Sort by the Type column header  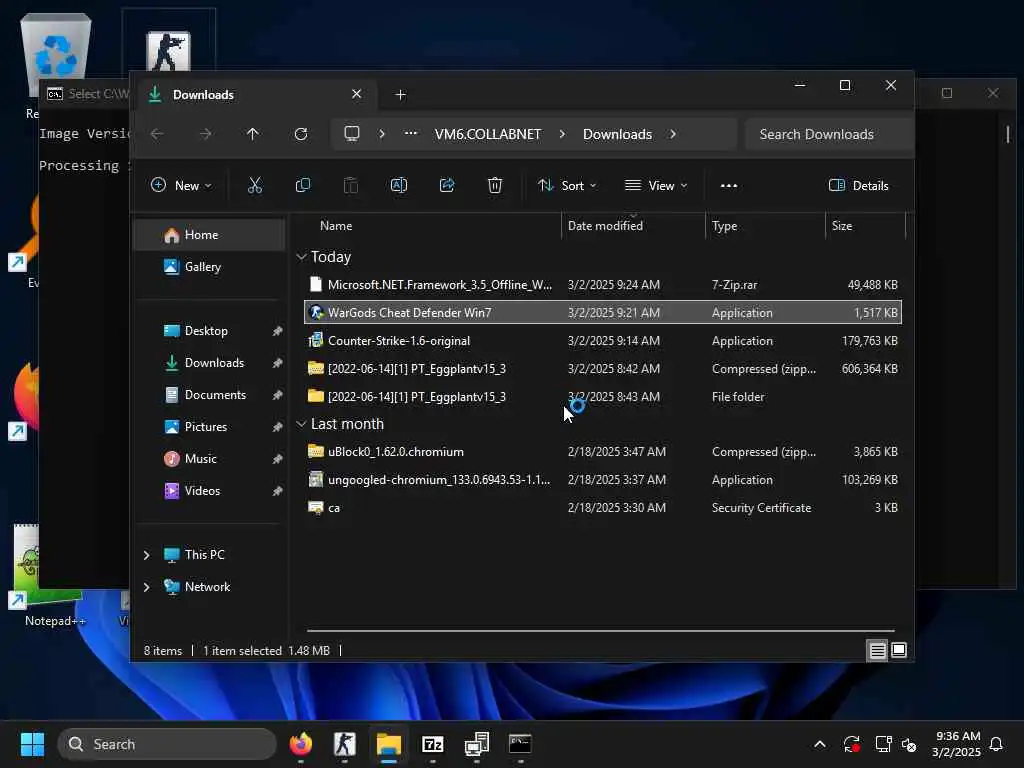pyautogui.click(x=765, y=226)
